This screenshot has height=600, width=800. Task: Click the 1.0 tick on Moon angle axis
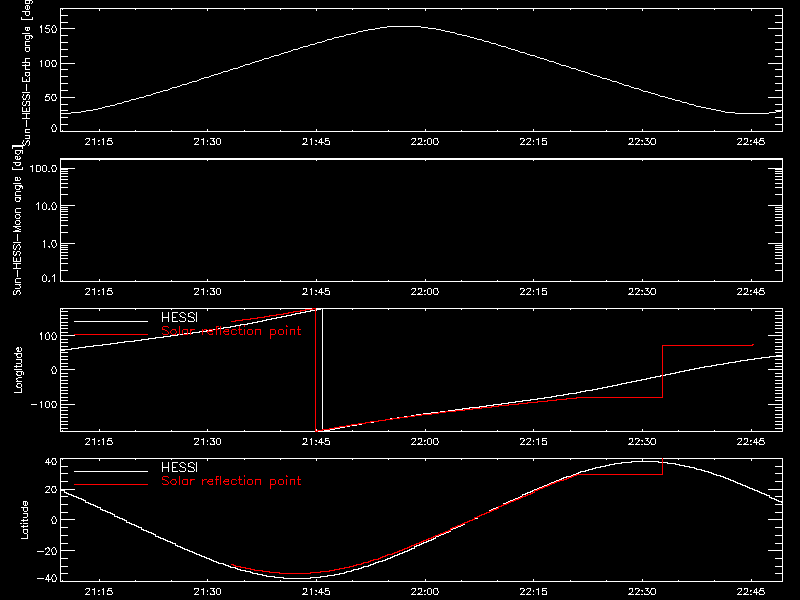(x=49, y=244)
